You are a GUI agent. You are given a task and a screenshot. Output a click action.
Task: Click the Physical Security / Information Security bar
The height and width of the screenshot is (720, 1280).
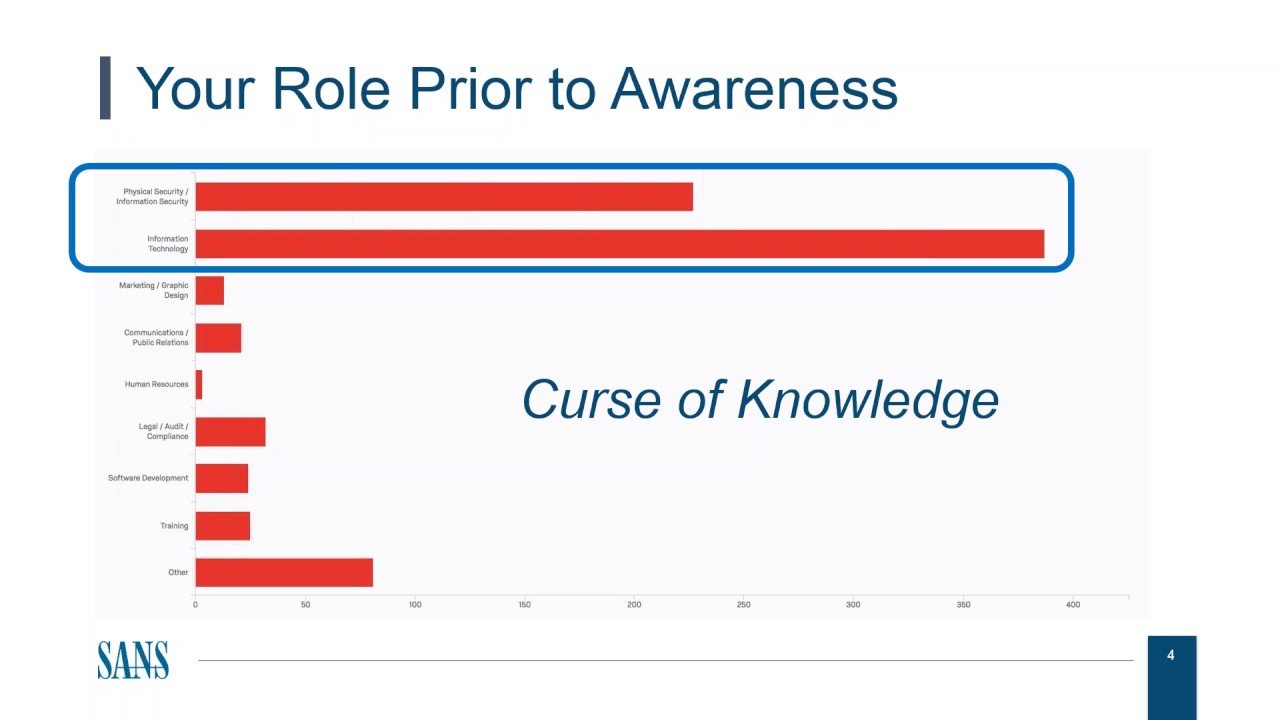point(444,197)
